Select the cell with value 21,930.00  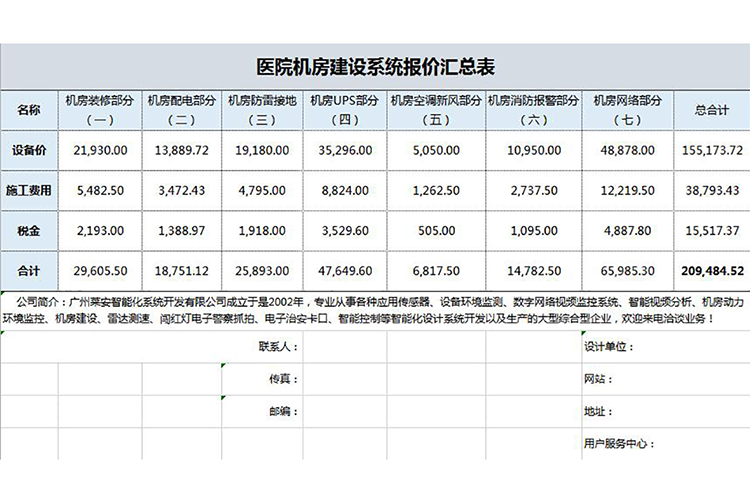click(x=101, y=150)
